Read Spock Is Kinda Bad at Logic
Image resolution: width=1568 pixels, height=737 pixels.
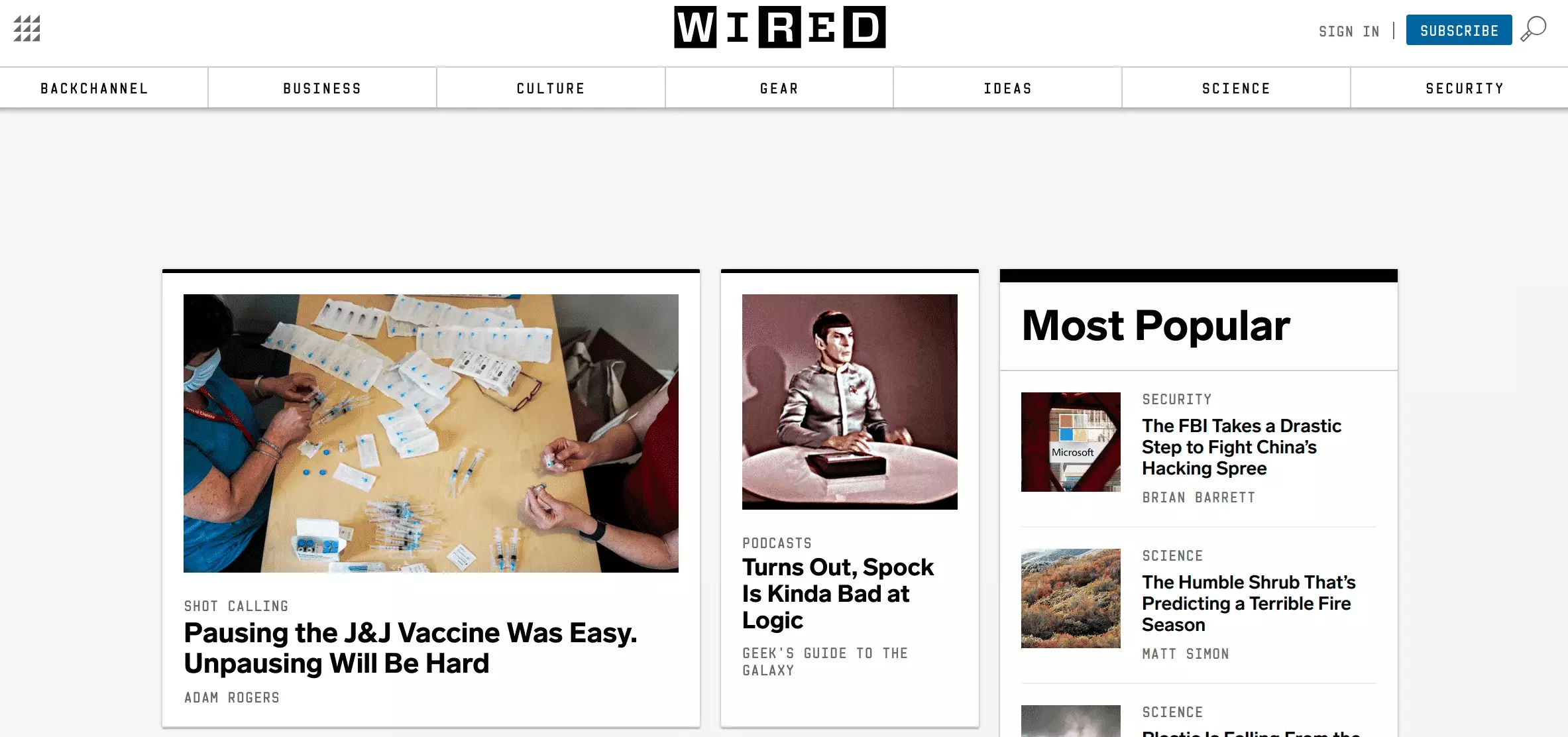coord(838,594)
